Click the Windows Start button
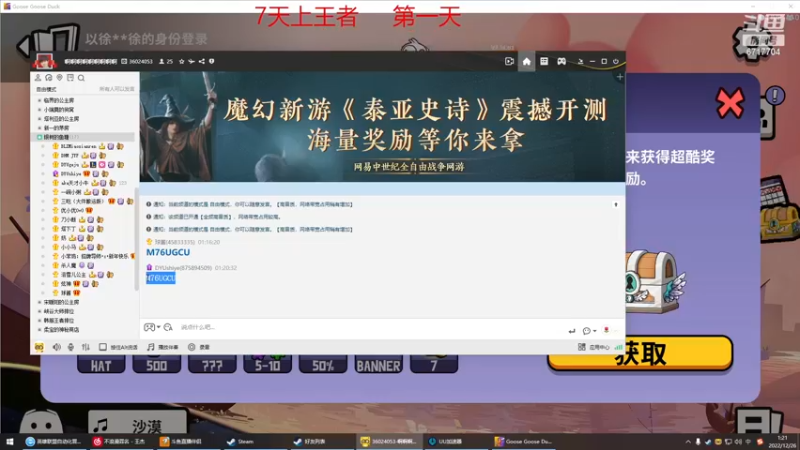 (x=10, y=441)
